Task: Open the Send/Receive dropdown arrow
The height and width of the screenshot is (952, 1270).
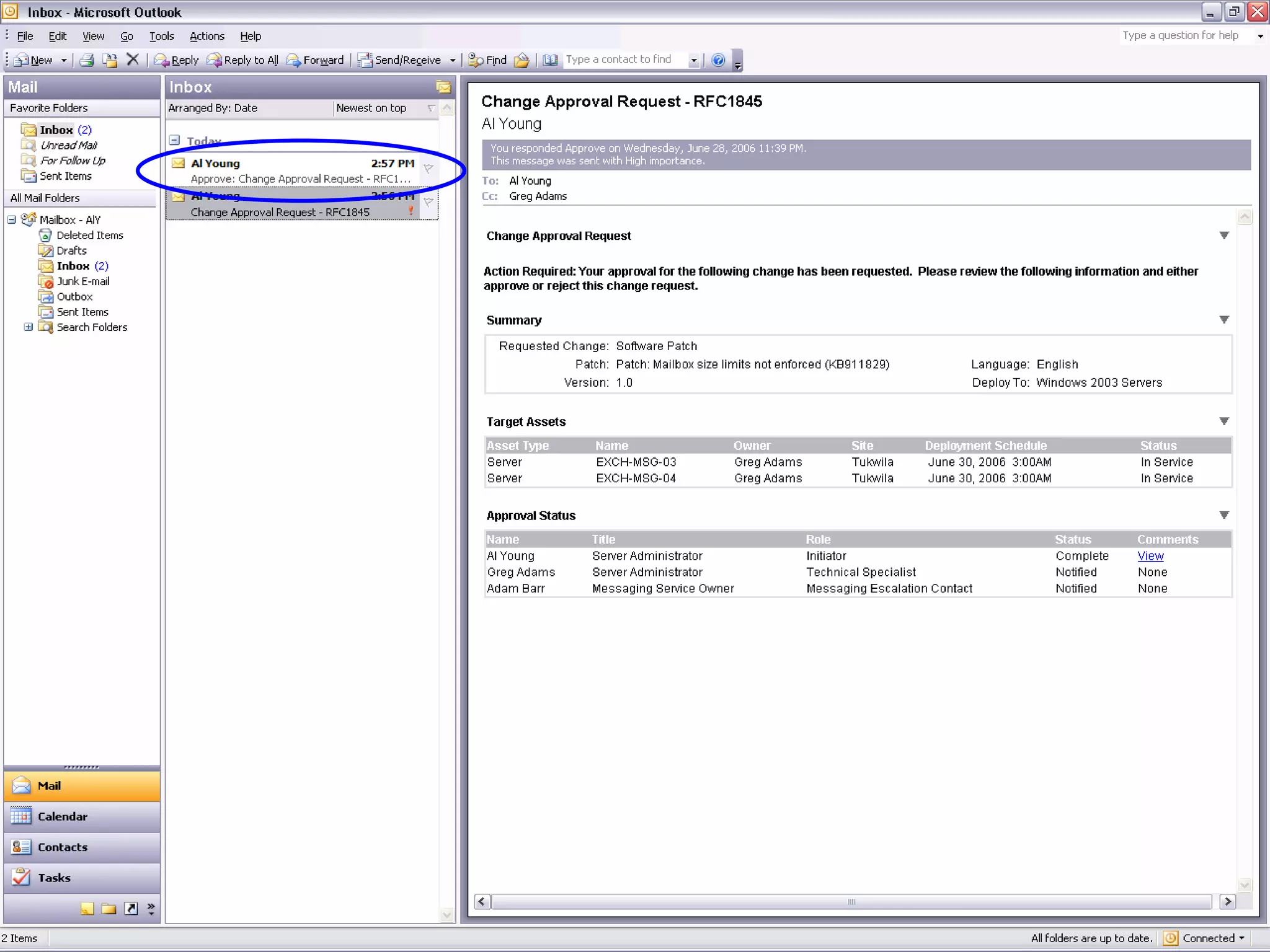Action: click(452, 60)
